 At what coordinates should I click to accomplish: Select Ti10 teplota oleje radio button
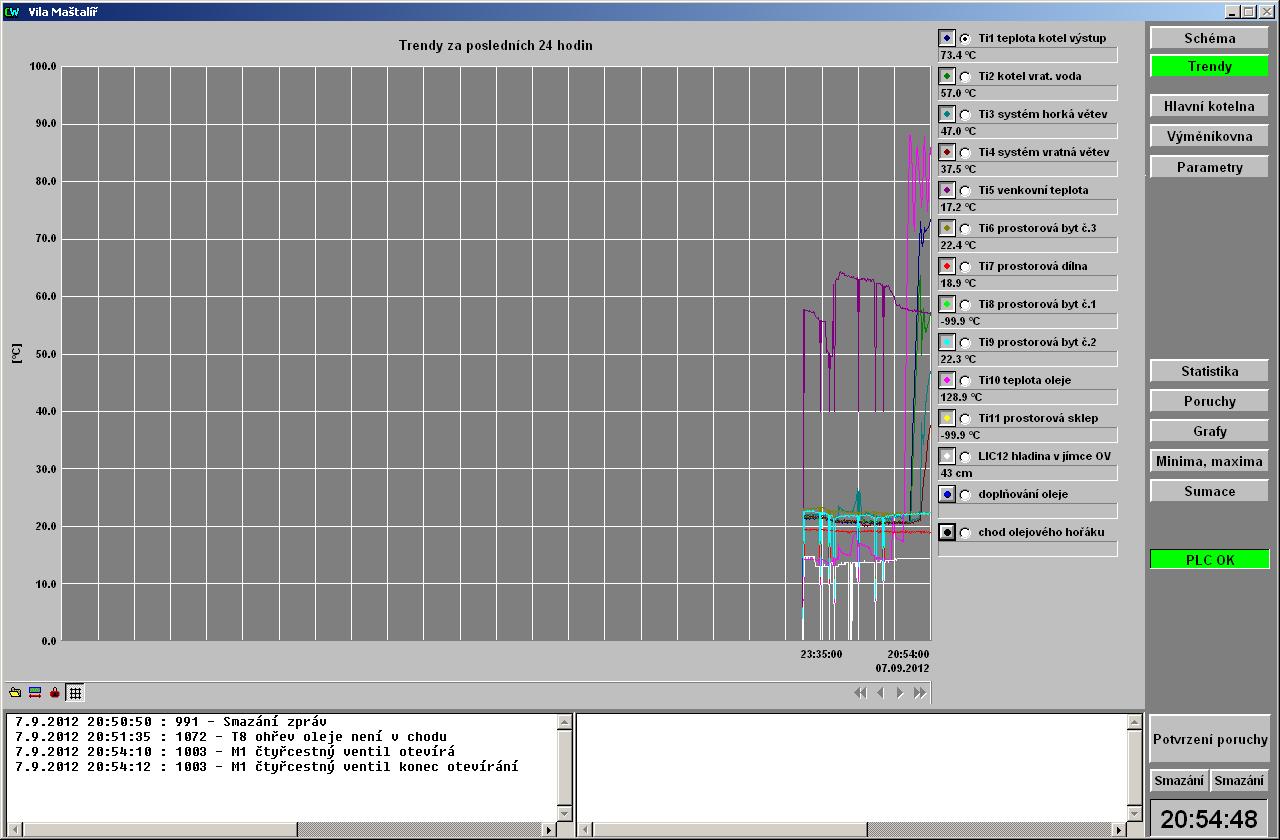(x=965, y=381)
